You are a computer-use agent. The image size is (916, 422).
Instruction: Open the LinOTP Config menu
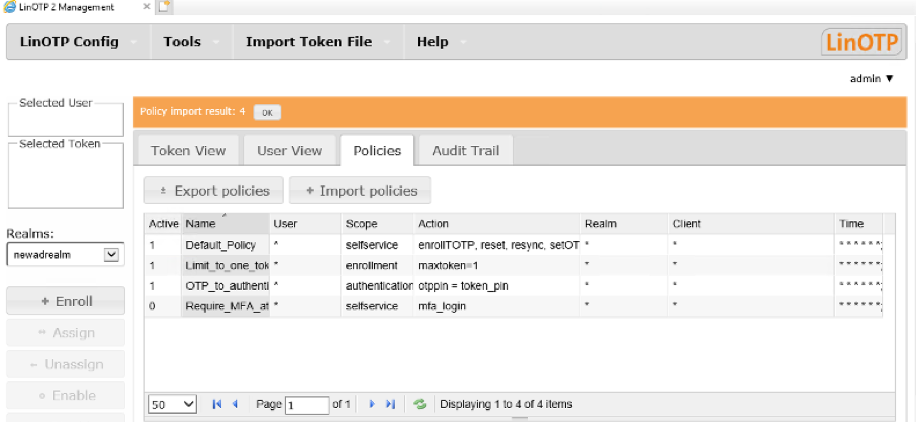[x=78, y=42]
